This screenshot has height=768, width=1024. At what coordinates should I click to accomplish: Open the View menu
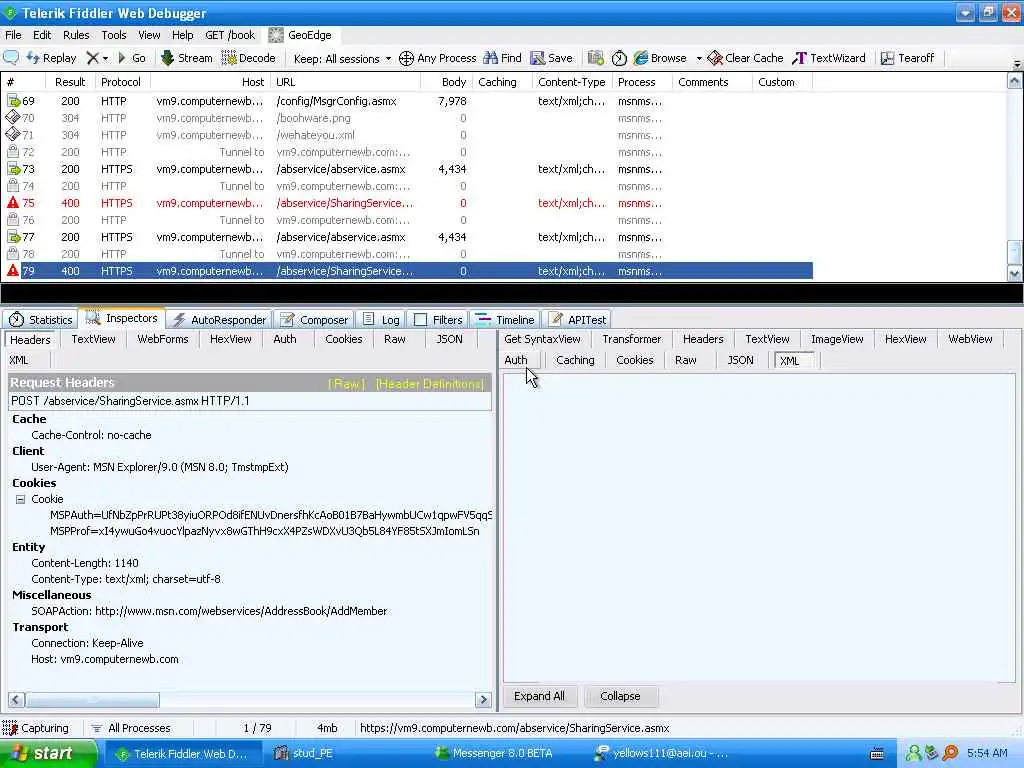coord(149,35)
